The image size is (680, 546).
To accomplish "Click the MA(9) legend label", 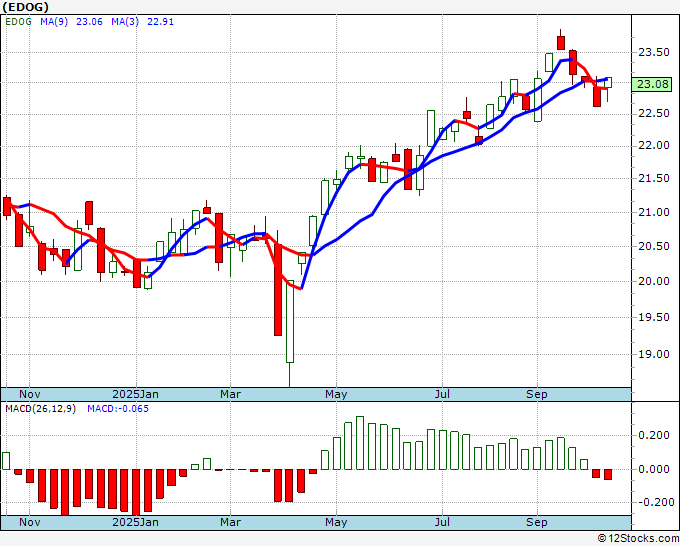I will pyautogui.click(x=54, y=22).
